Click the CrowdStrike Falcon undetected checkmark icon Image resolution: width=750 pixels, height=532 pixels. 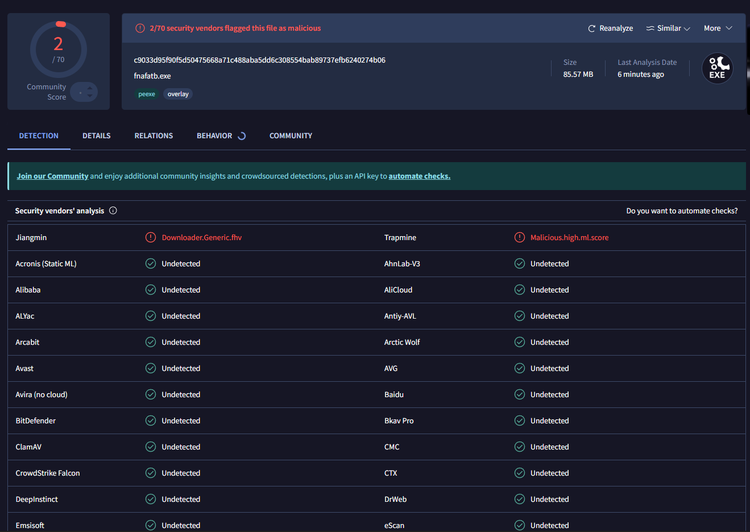click(x=151, y=473)
